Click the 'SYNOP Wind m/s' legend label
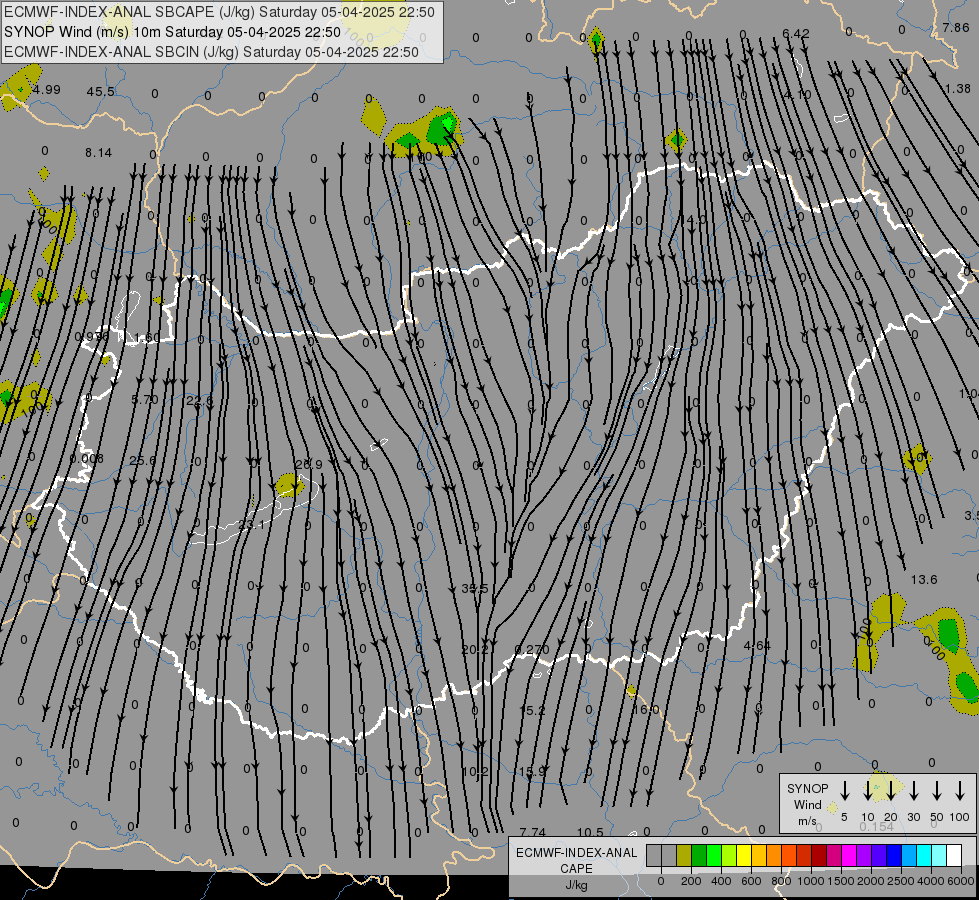This screenshot has width=979, height=900. [807, 804]
